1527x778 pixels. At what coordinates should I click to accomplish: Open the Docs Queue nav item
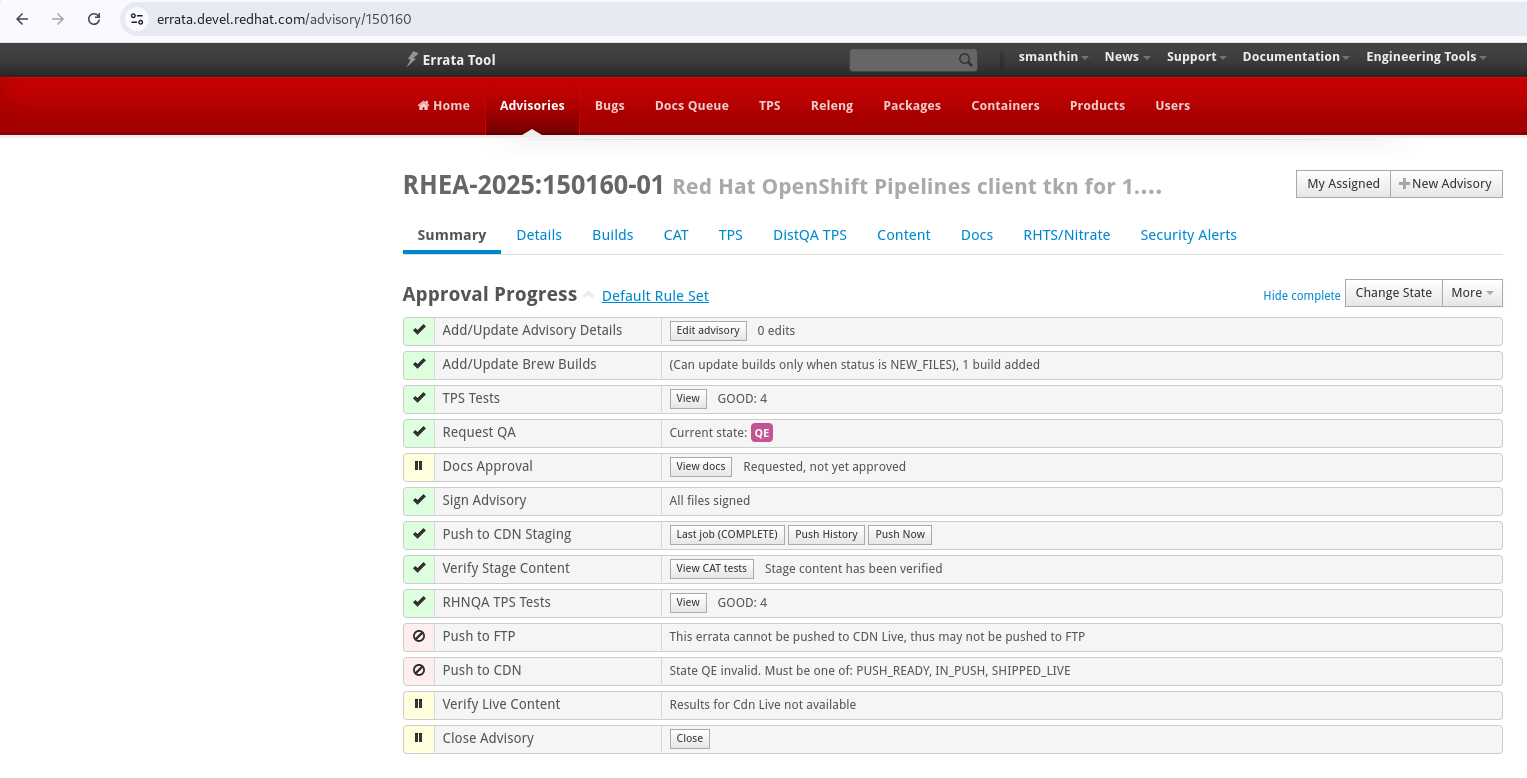[692, 105]
